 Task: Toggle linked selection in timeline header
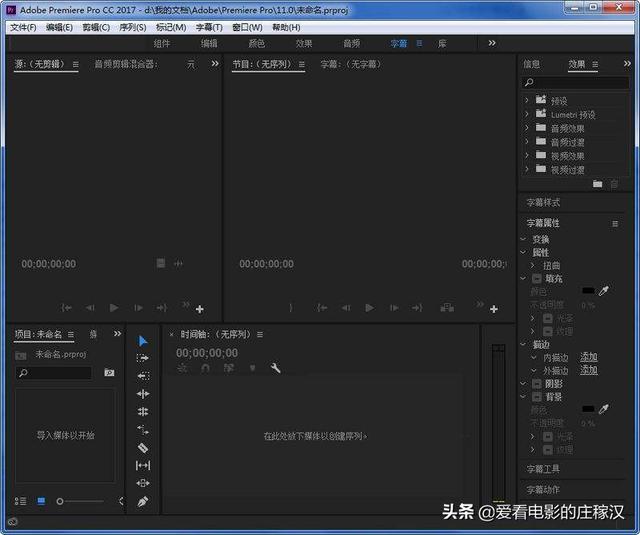[x=229, y=369]
